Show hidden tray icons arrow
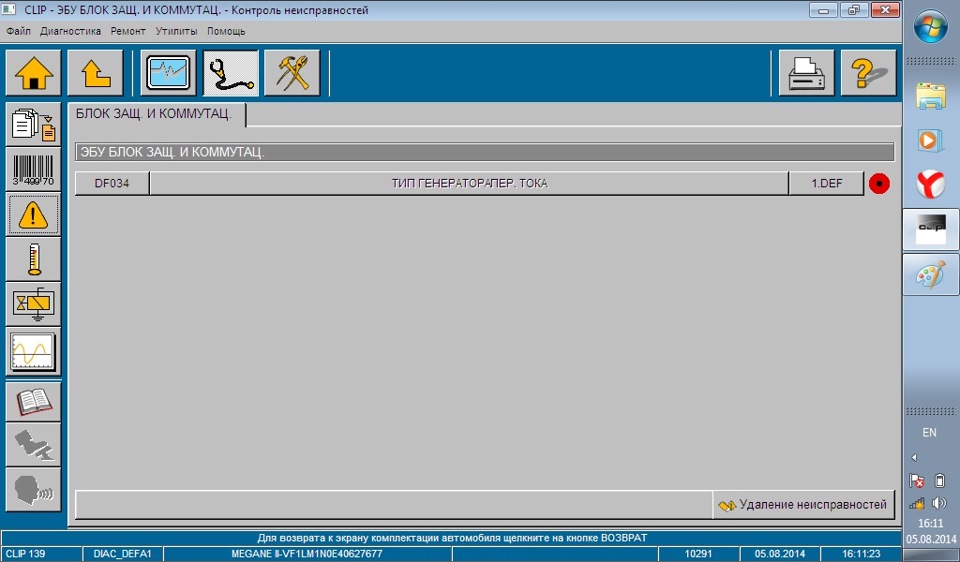960x562 pixels. pos(914,457)
